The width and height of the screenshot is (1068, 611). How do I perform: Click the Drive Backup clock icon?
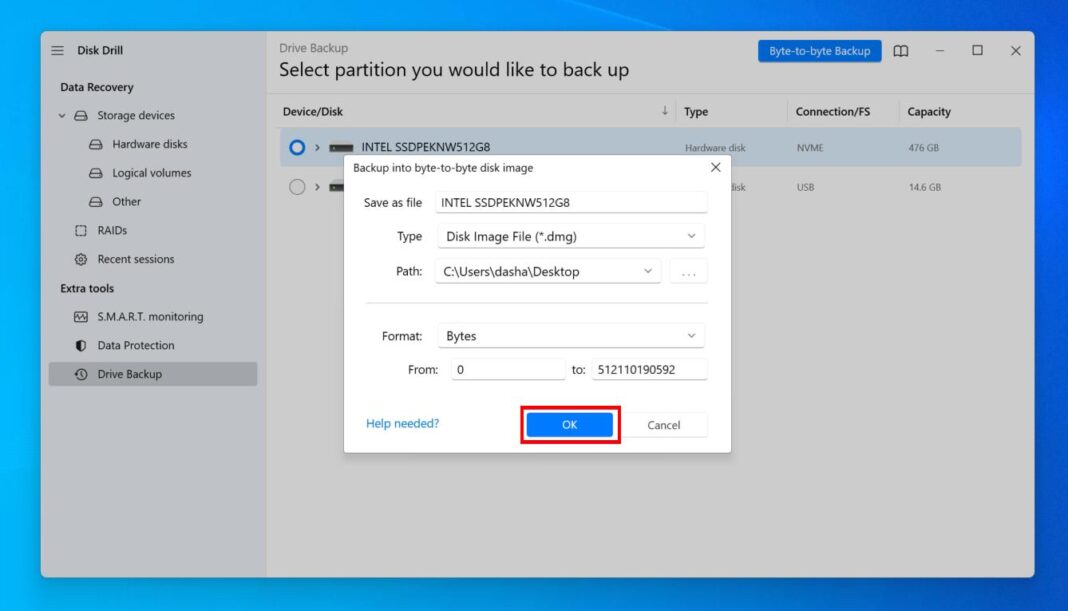[81, 374]
